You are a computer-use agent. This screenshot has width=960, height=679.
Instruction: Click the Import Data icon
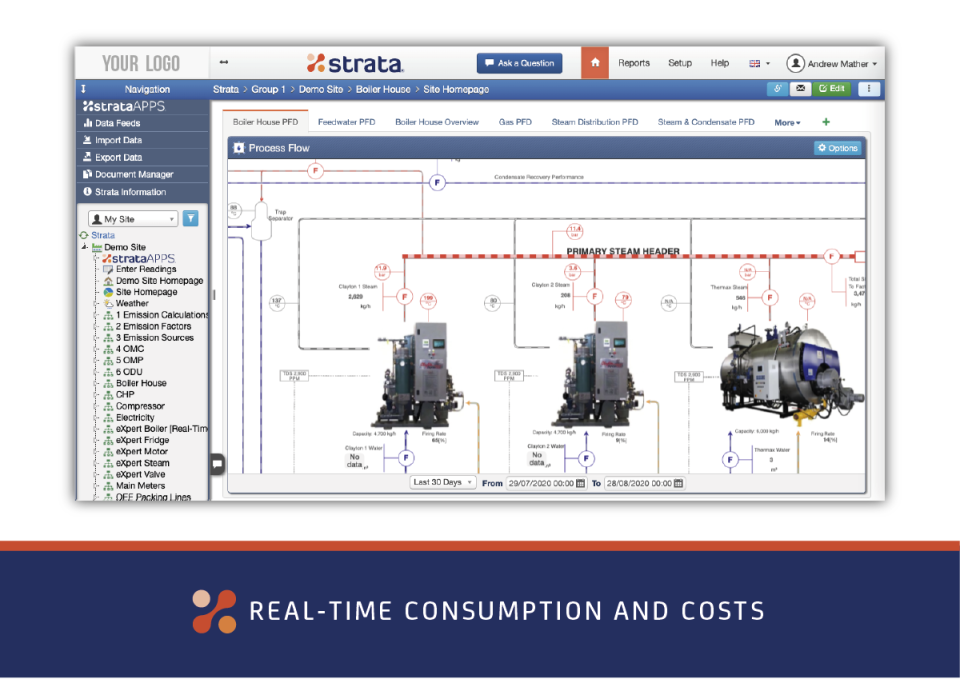(87, 140)
